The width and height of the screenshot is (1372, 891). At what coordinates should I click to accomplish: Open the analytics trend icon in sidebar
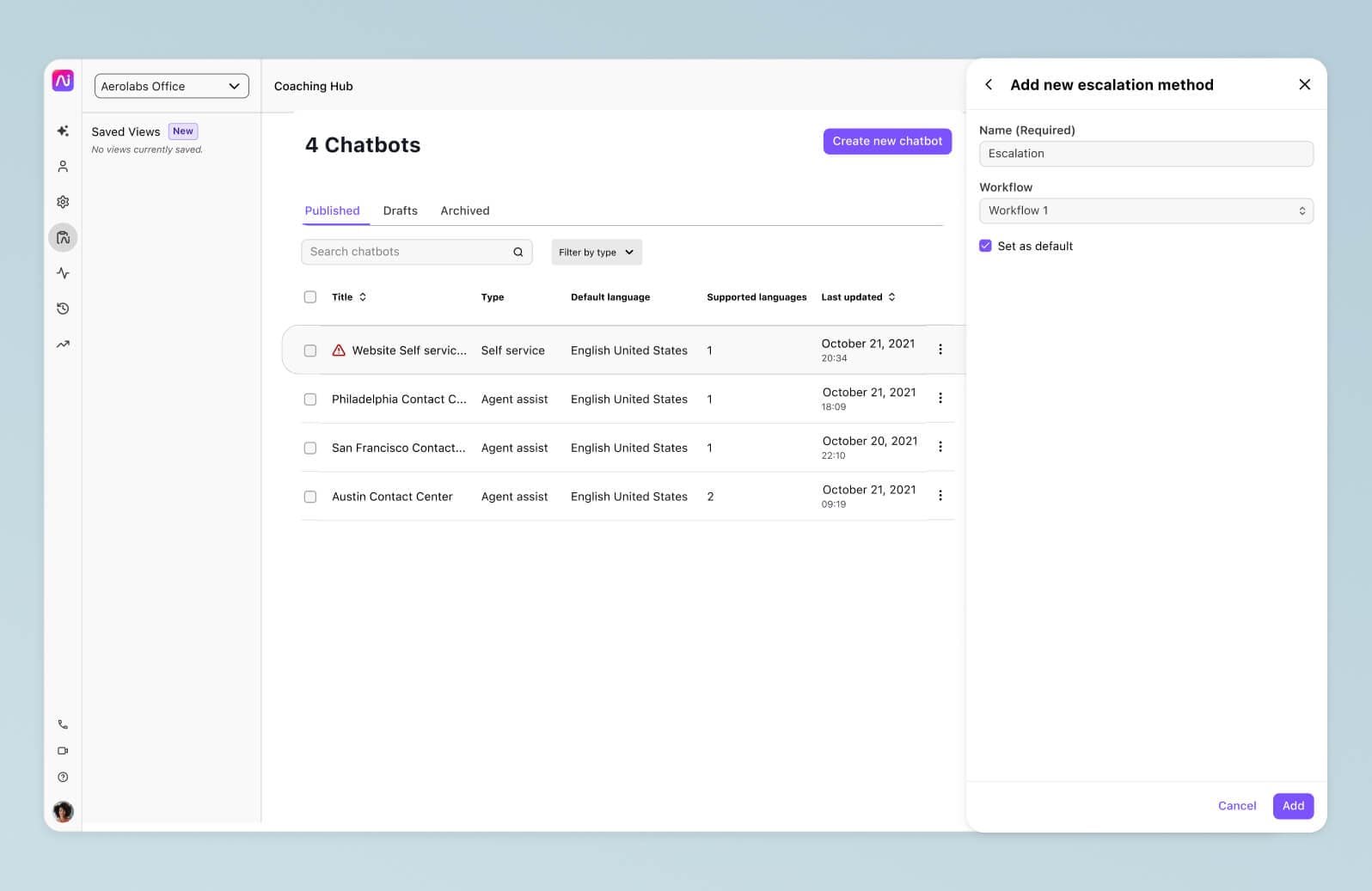coord(63,345)
